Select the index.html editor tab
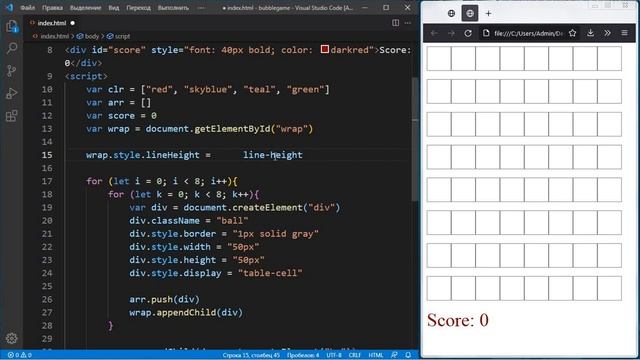Image resolution: width=640 pixels, height=360 pixels. pyautogui.click(x=51, y=23)
